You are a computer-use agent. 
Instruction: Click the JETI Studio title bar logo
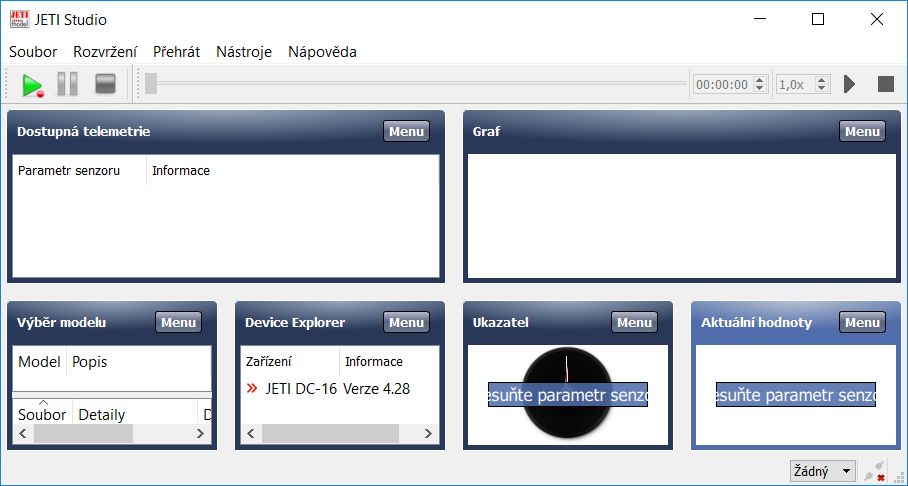(x=19, y=19)
